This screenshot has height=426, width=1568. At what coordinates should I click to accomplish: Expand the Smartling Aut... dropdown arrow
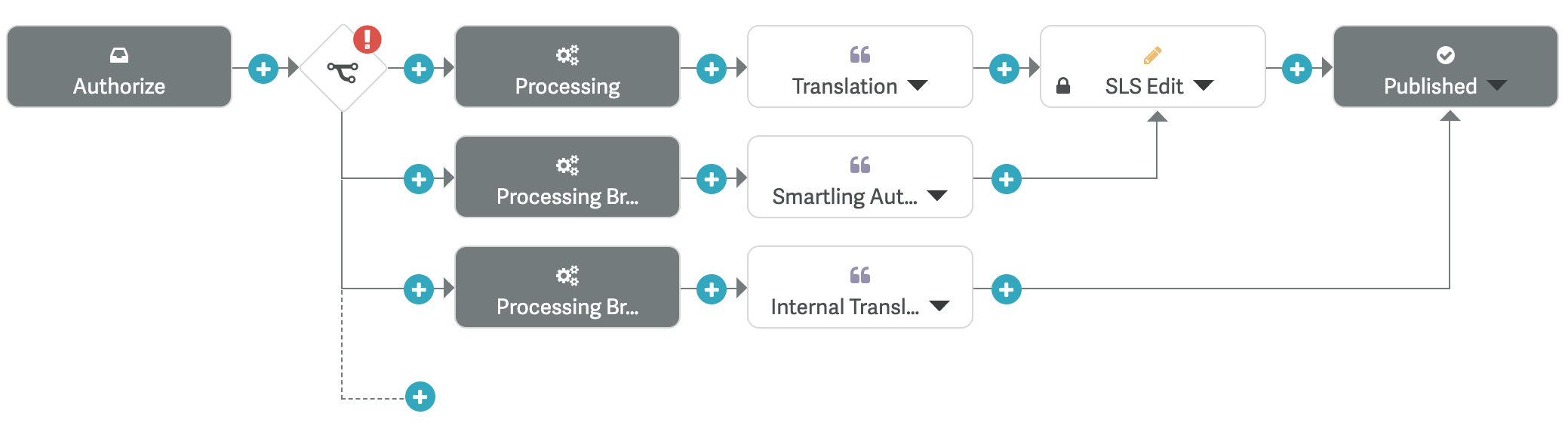937,196
